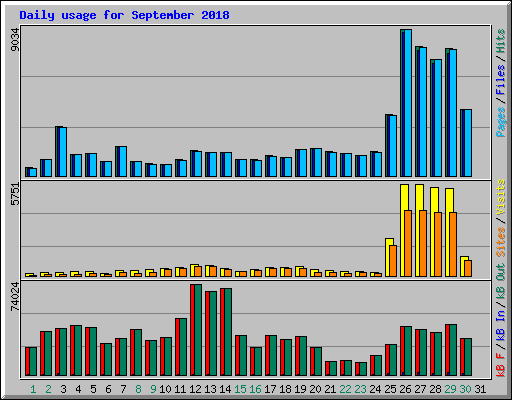The height and width of the screenshot is (400, 512).
Task: Click day 28 on the x-axis
Action: [435, 389]
